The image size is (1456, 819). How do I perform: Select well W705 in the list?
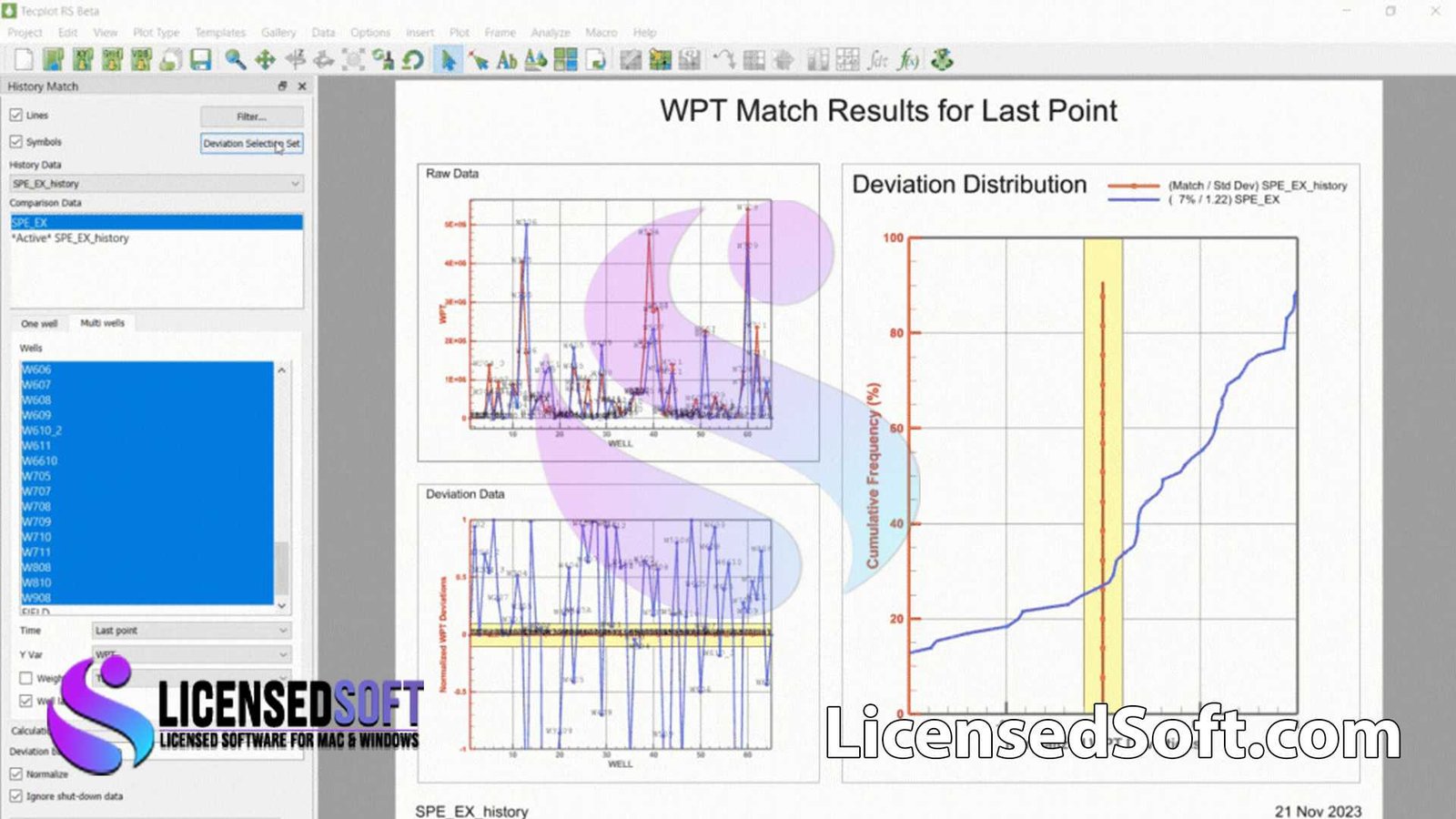[x=147, y=476]
